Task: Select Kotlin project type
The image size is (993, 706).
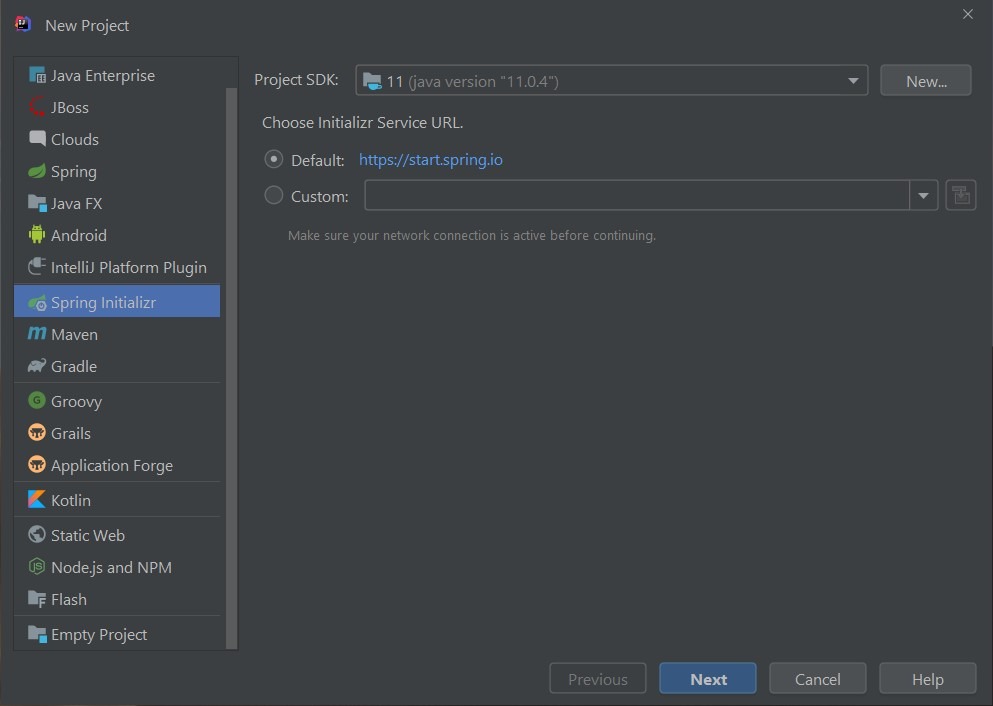Action: tap(117, 500)
